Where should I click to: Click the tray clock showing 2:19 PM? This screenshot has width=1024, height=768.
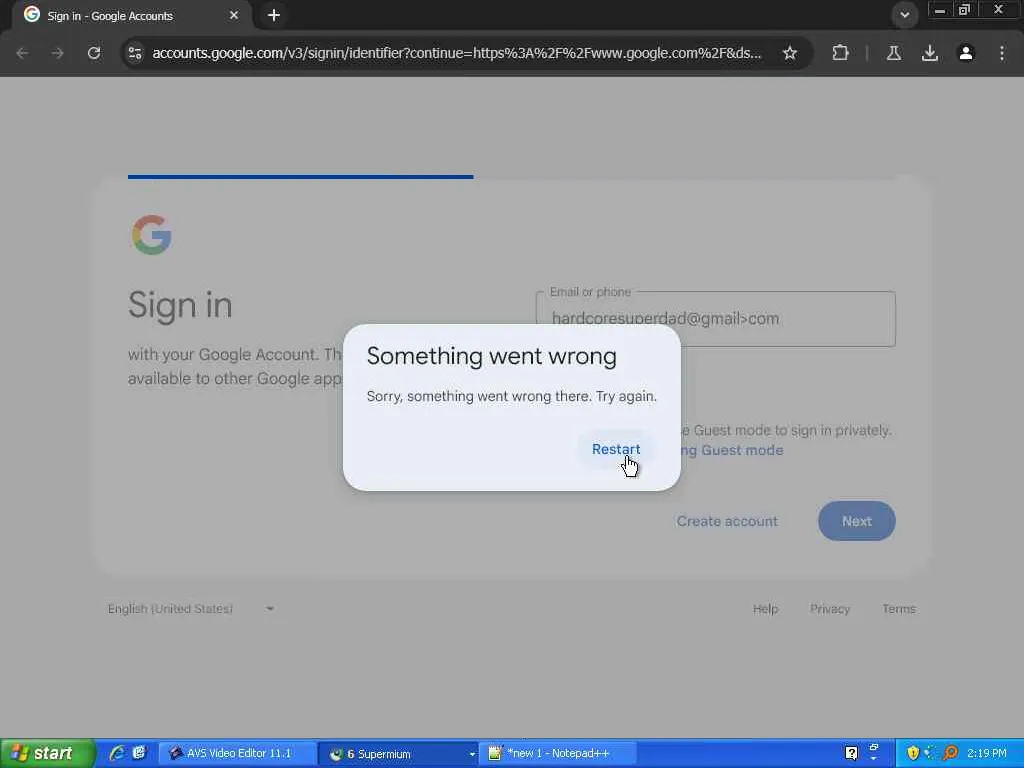pyautogui.click(x=987, y=754)
